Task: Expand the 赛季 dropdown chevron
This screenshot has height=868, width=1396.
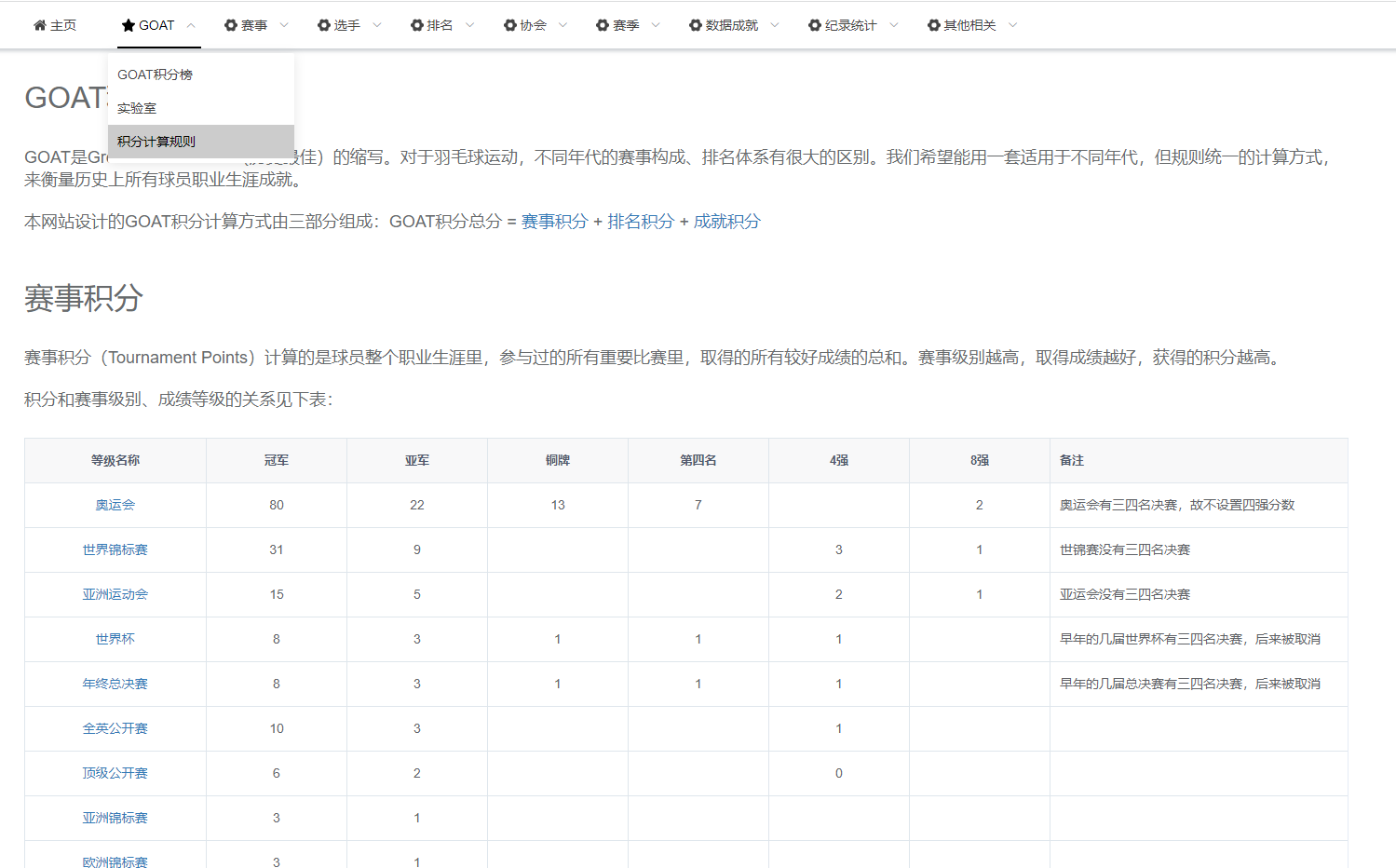Action: click(x=656, y=25)
